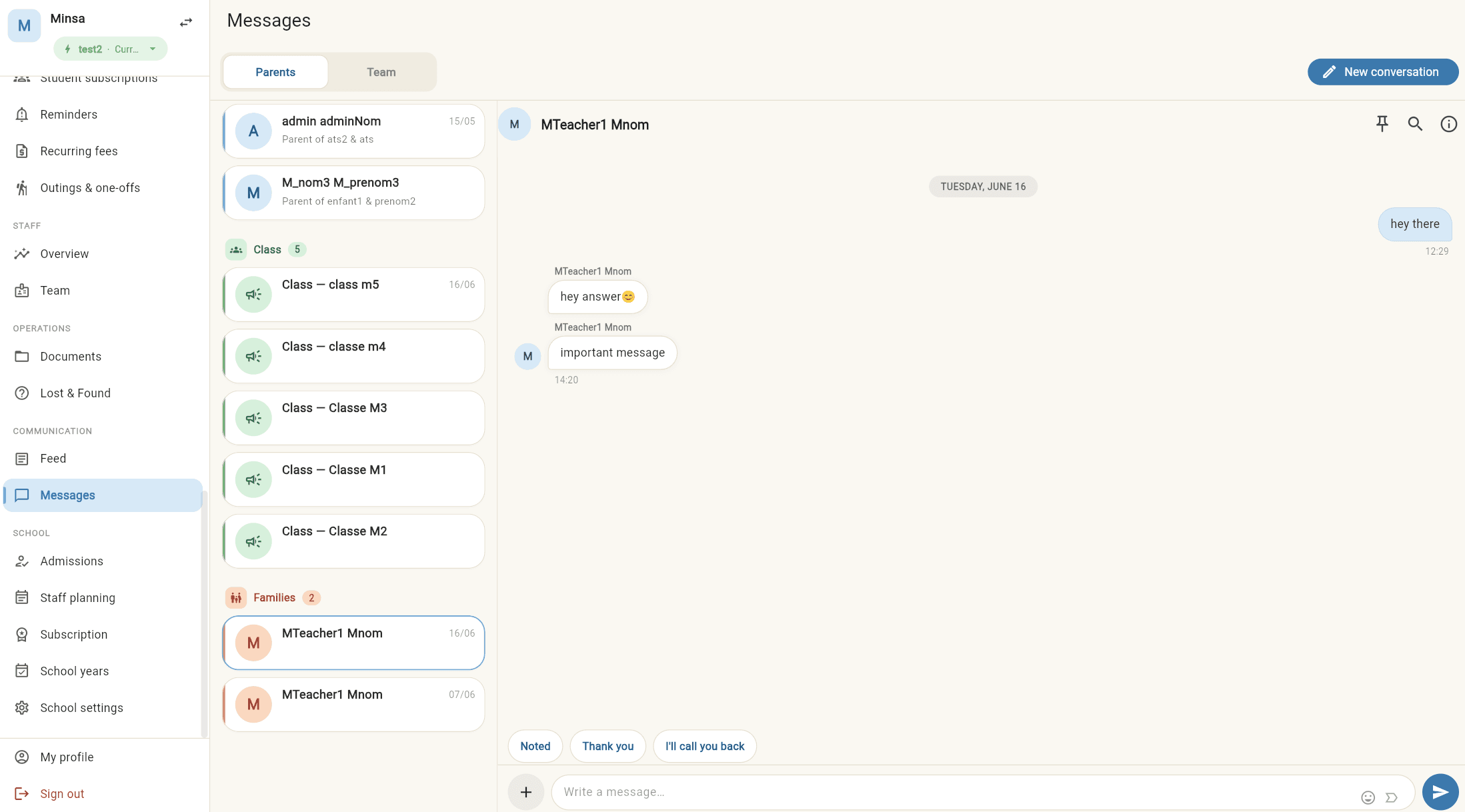
Task: Click the Overview chart icon
Action: (22, 254)
